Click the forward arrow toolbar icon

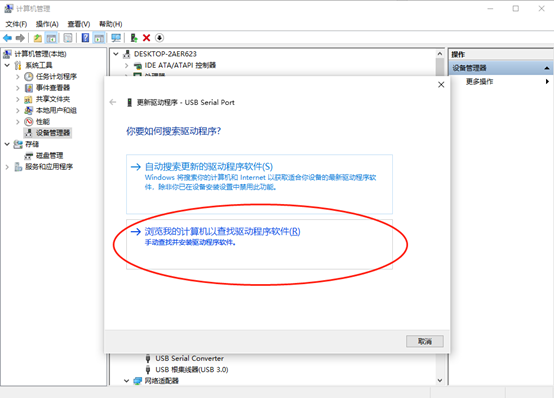coord(20,38)
